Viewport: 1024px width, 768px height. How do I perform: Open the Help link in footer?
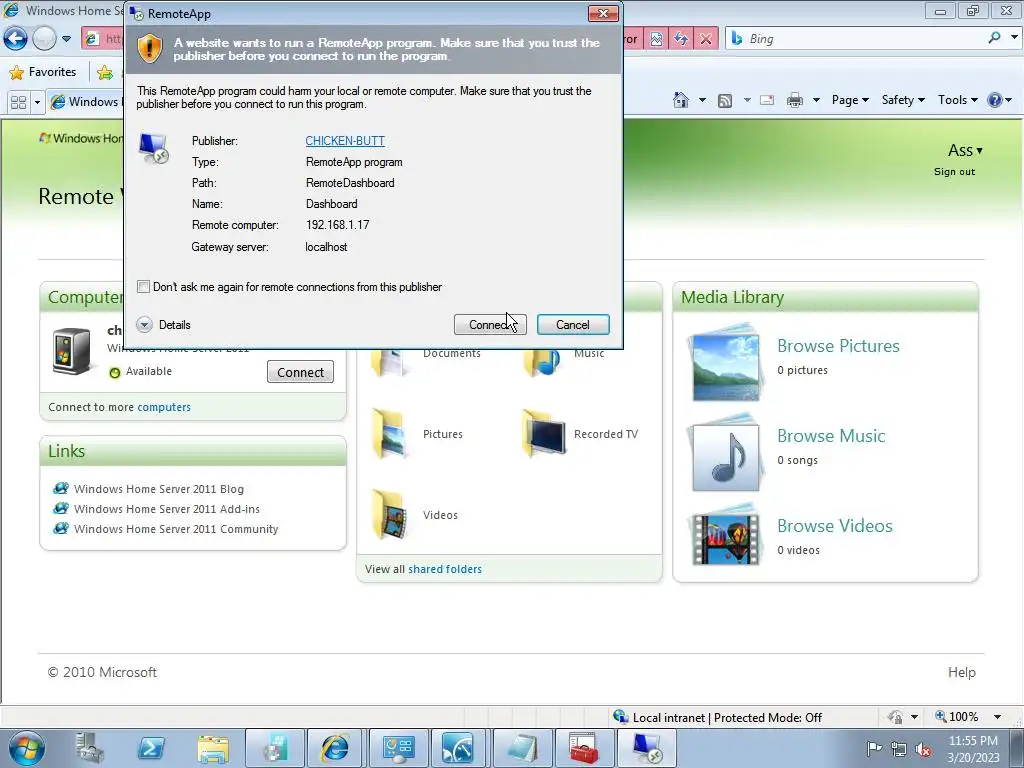961,672
